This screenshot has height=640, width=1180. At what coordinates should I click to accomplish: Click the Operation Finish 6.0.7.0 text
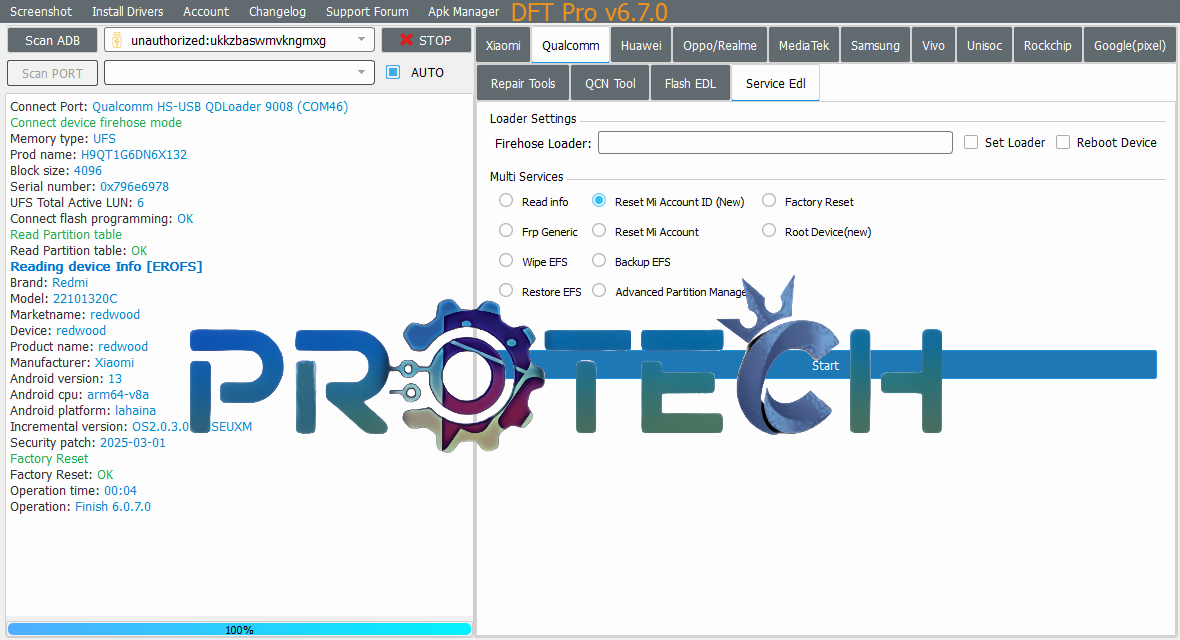click(81, 507)
